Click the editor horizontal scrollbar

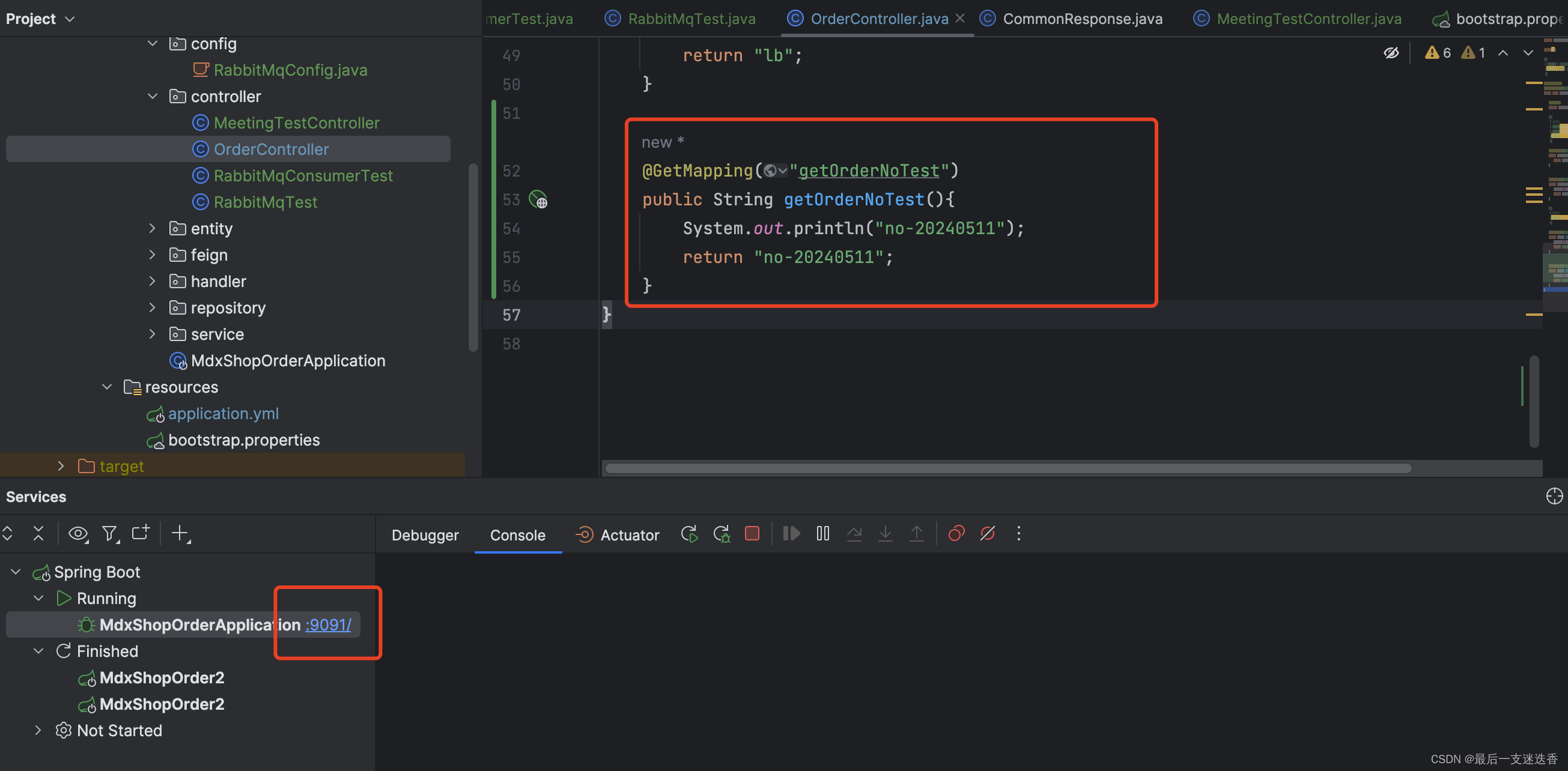click(1007, 468)
